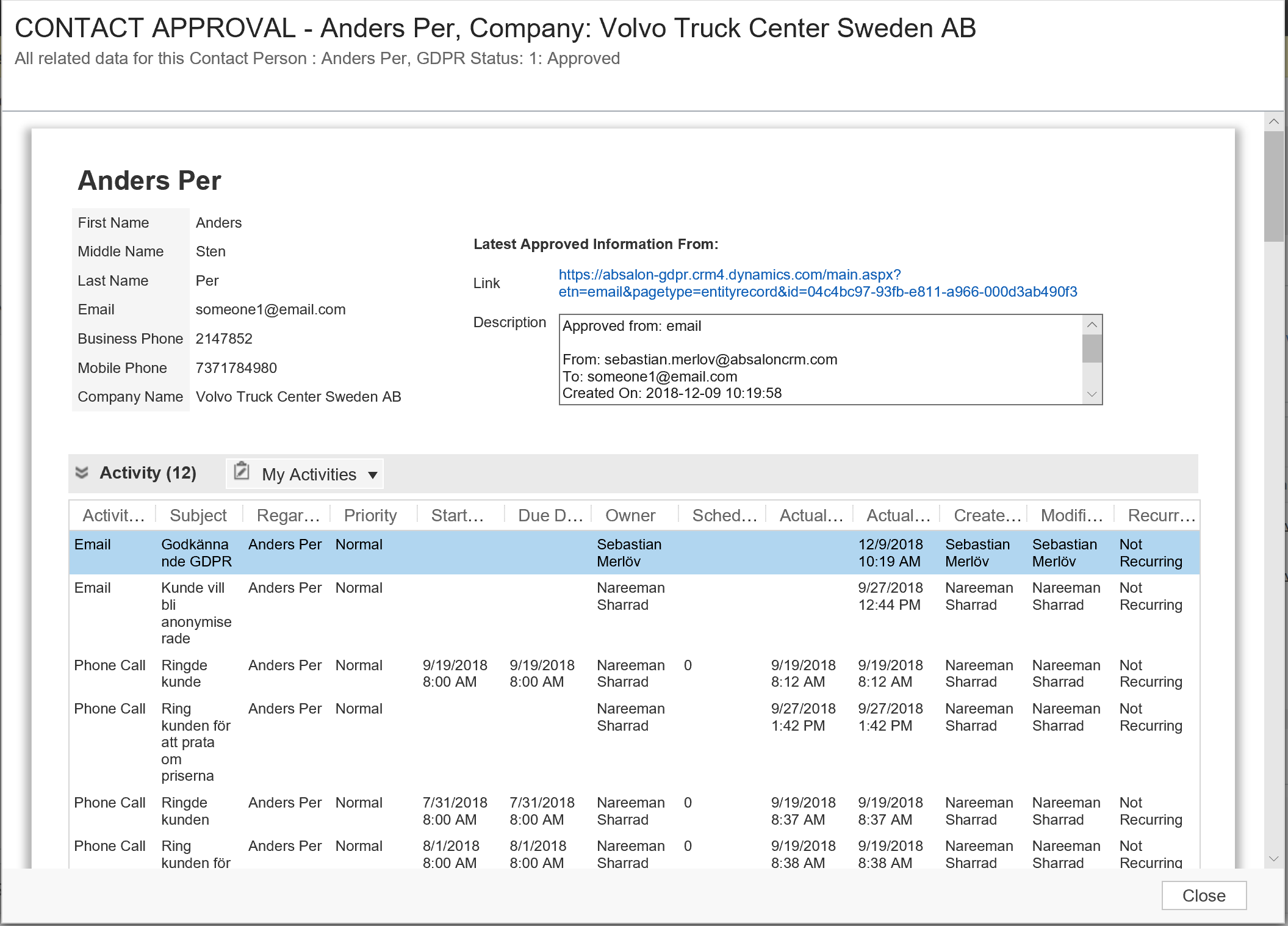Select the 'Kunde vill bli anonymiserade' subject

[x=196, y=613]
